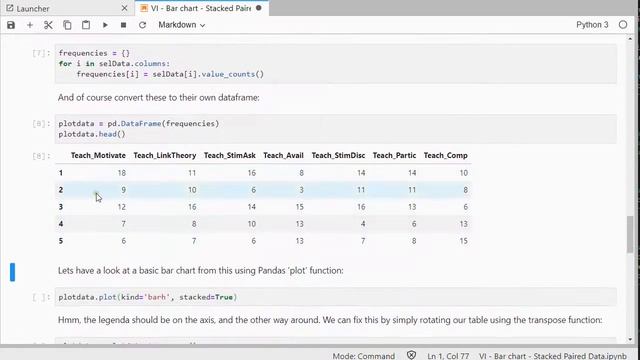The height and width of the screenshot is (360, 640).
Task: Click the Teach_Motivate column header
Action: 98,156
